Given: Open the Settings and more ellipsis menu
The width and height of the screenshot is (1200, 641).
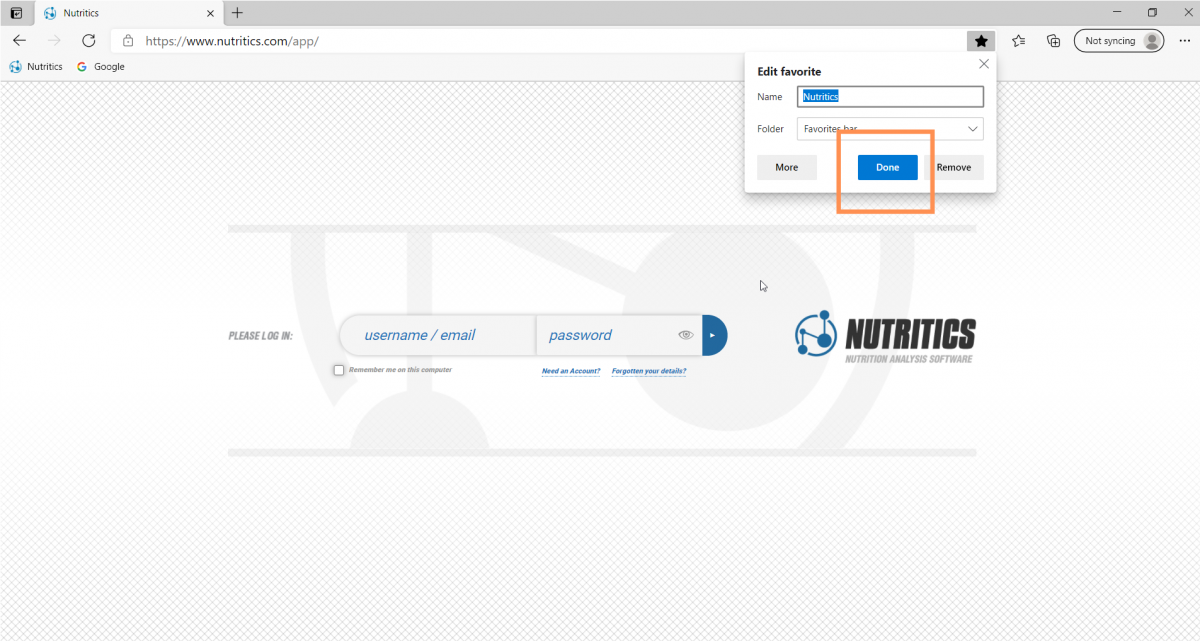Looking at the screenshot, I should click(1185, 41).
